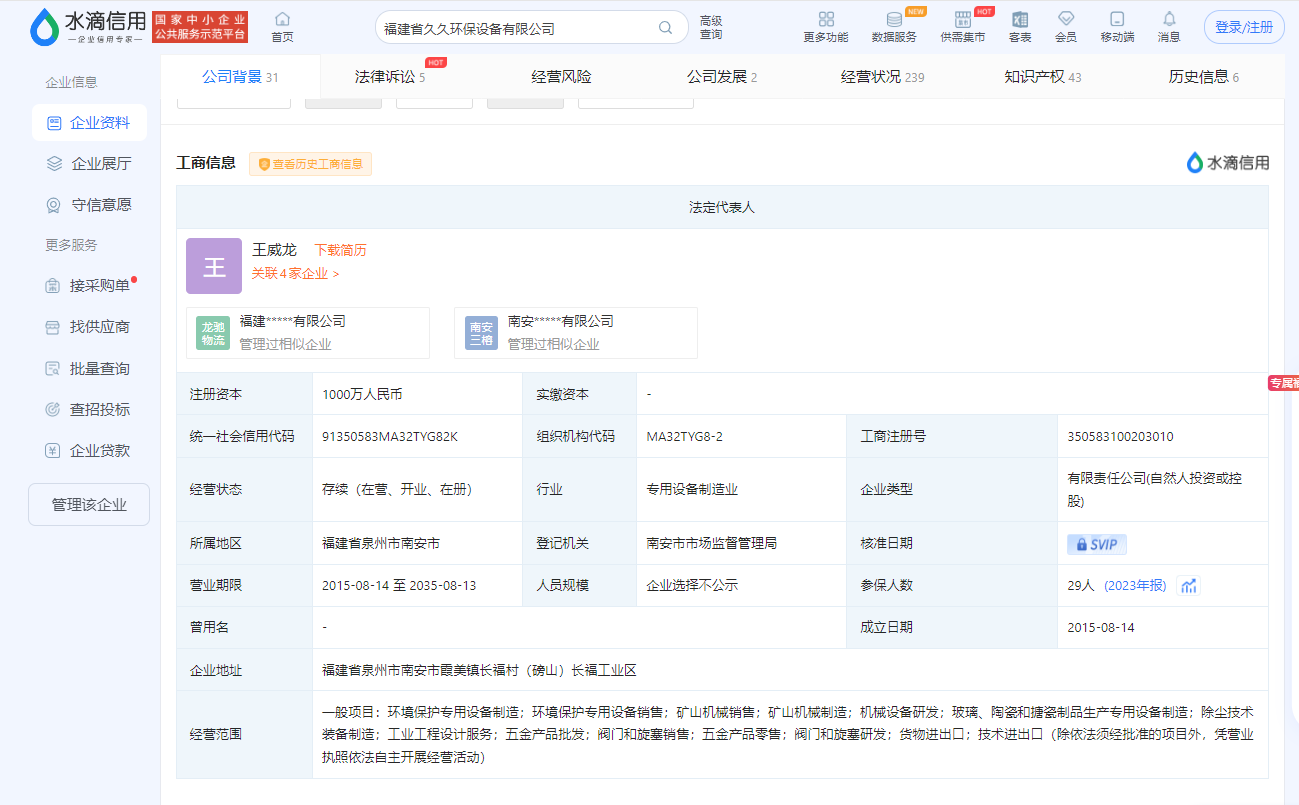Click the 1000万人民币 registered capital value

[x=362, y=394]
